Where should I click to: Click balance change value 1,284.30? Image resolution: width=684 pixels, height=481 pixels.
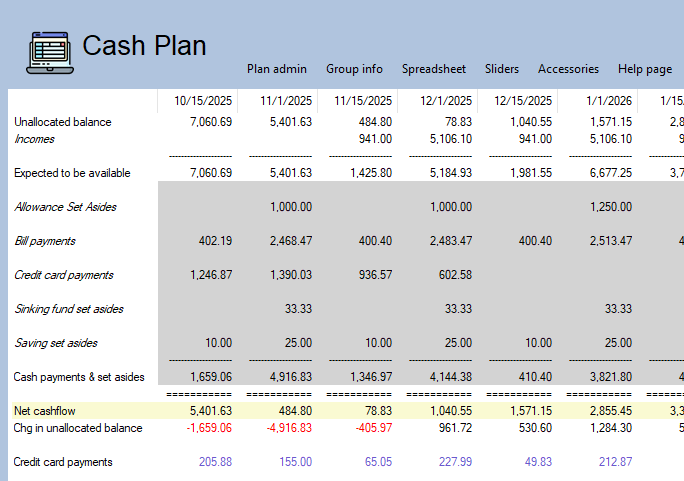(611, 428)
